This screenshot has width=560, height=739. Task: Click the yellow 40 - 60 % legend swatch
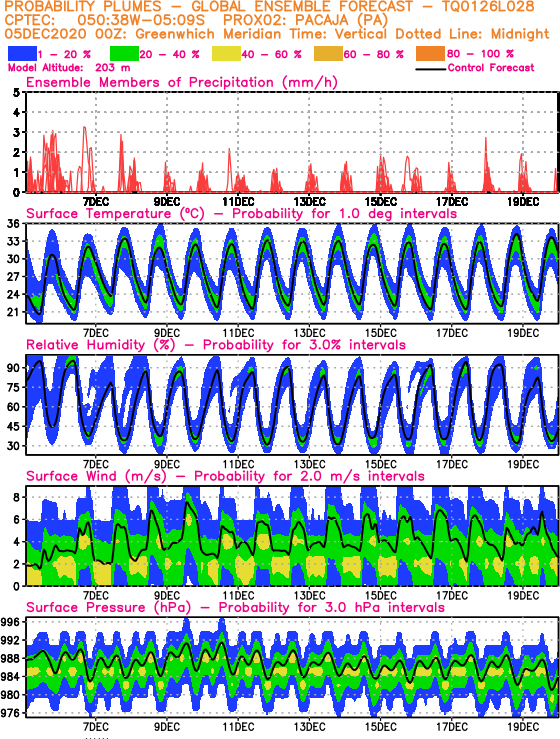click(226, 54)
